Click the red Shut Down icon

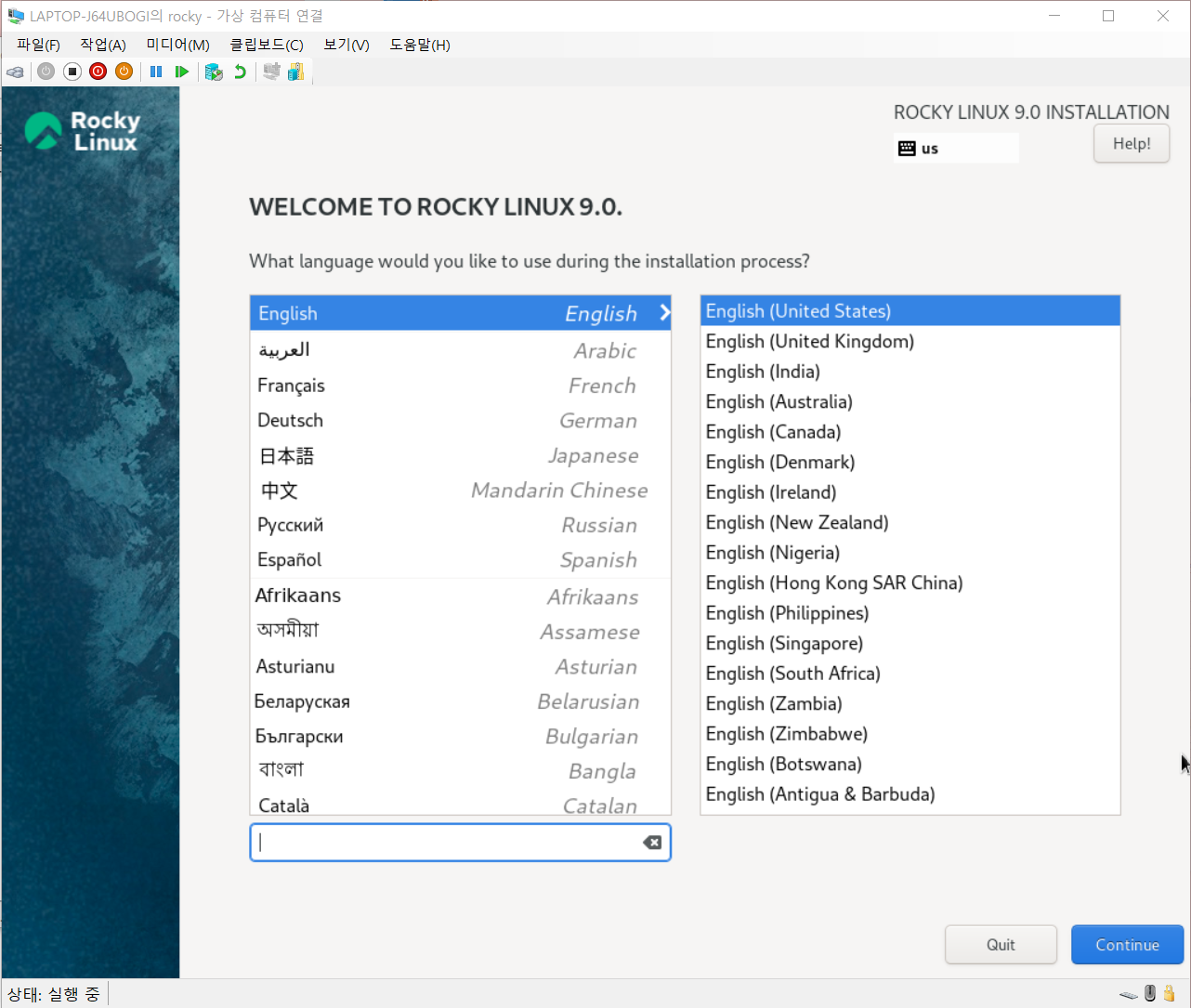point(98,72)
